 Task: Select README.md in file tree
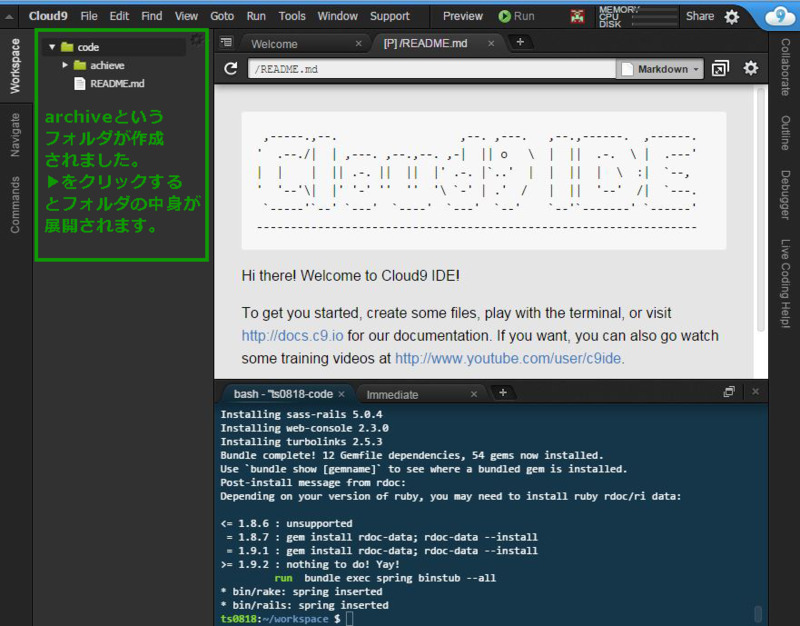tap(116, 83)
